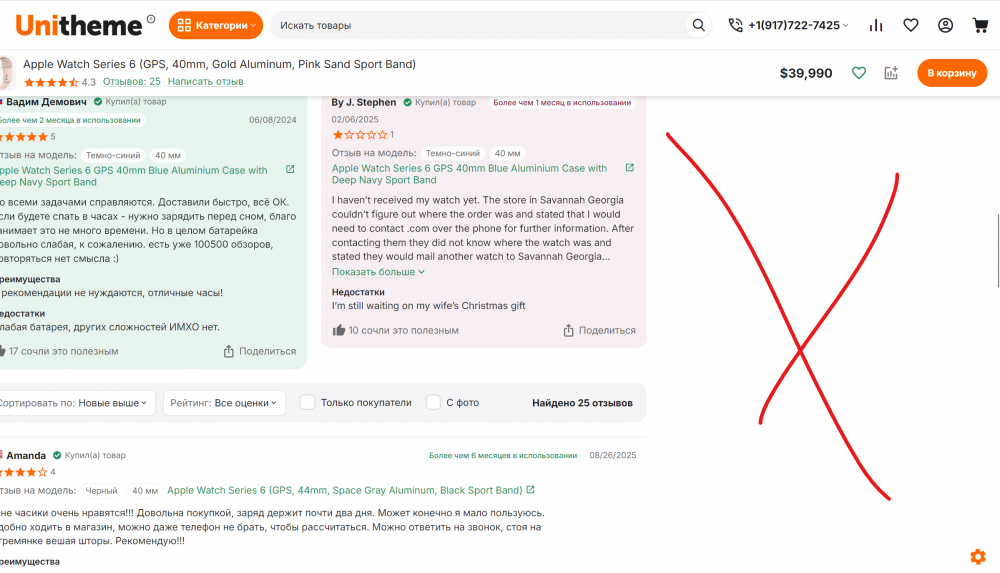Image resolution: width=1000 pixels, height=573 pixels.
Task: Click four-star rating in Amanda review
Action: tap(24, 472)
